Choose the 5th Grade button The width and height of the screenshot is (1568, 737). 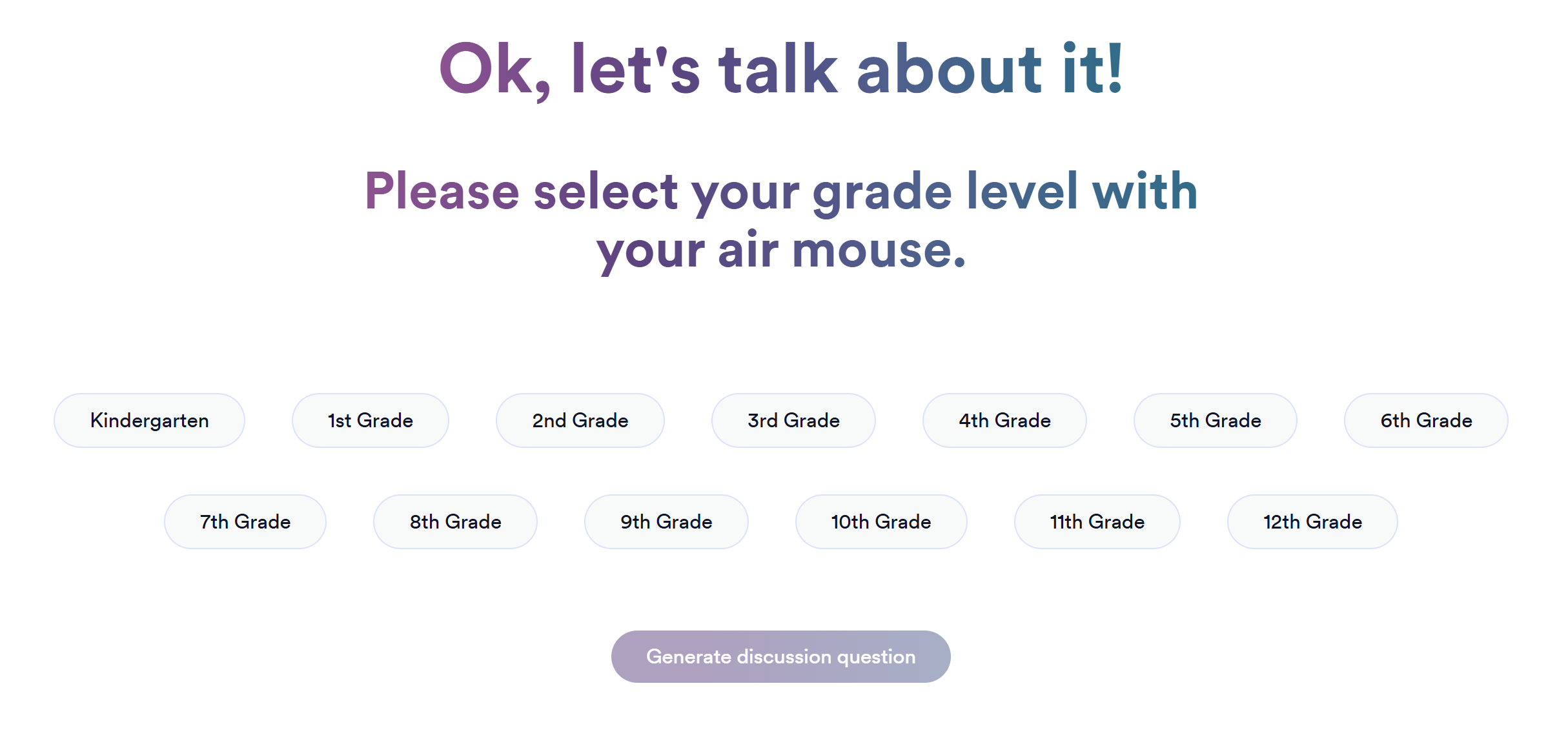(x=1215, y=421)
